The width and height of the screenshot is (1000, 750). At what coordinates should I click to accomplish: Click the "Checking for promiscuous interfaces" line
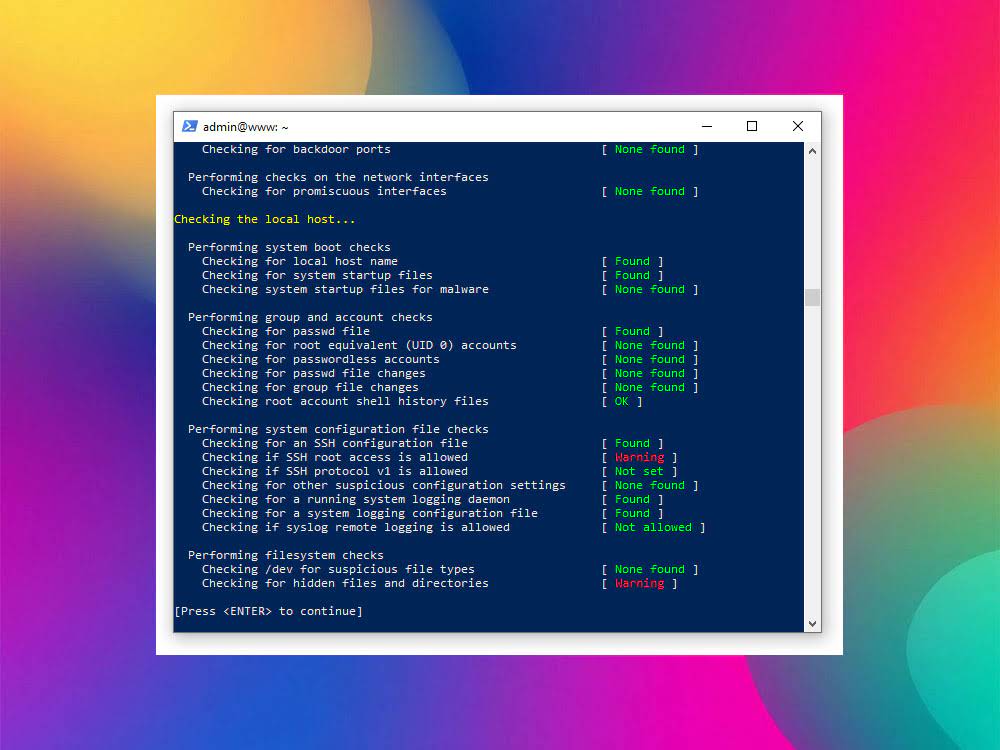click(x=324, y=191)
